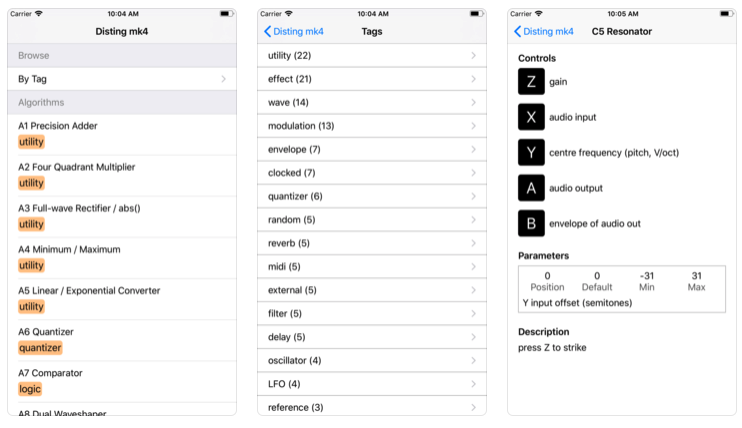Expand the effect (21) tag chevron
The height and width of the screenshot is (428, 742).
(473, 79)
